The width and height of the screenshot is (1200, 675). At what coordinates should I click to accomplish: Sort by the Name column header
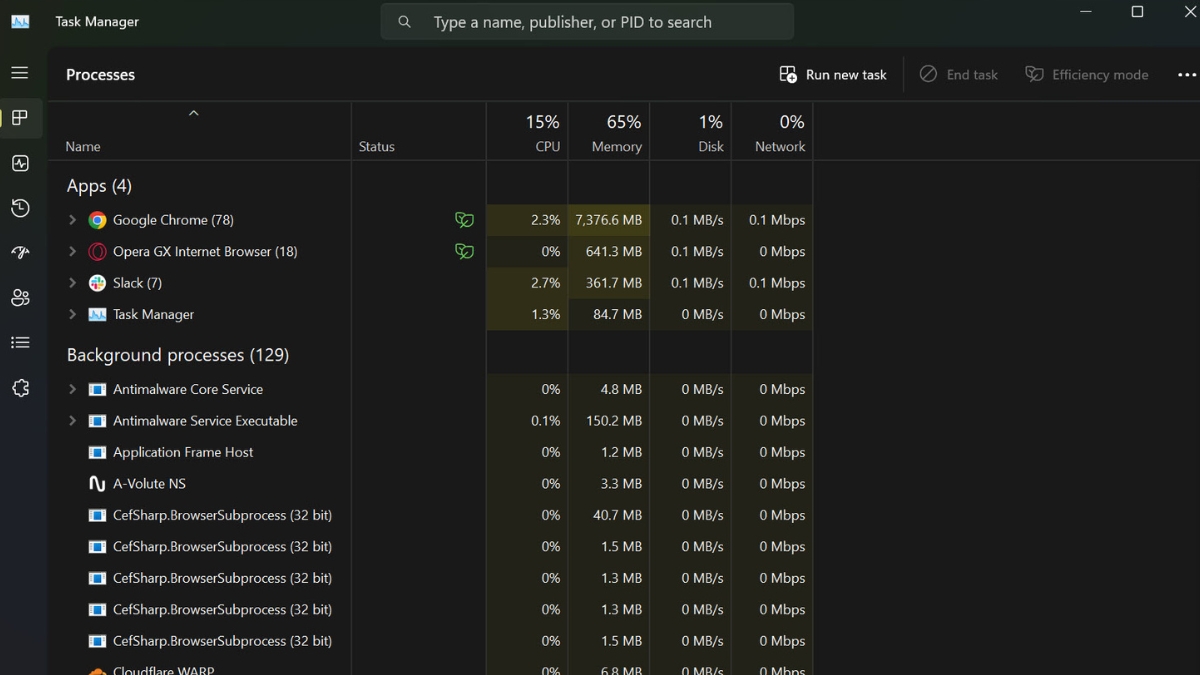pos(83,146)
